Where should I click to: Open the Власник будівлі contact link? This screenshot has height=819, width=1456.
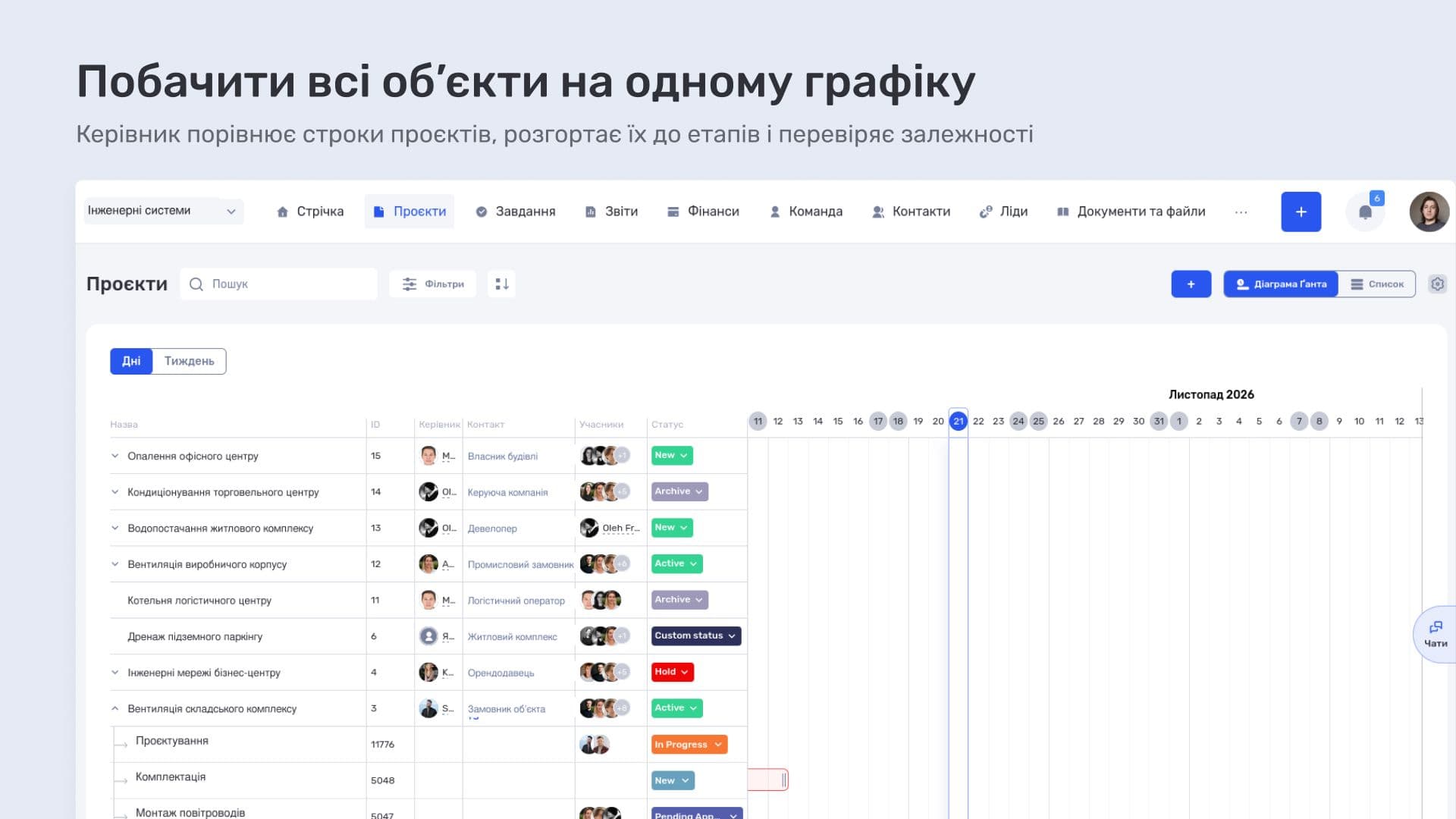click(x=503, y=457)
